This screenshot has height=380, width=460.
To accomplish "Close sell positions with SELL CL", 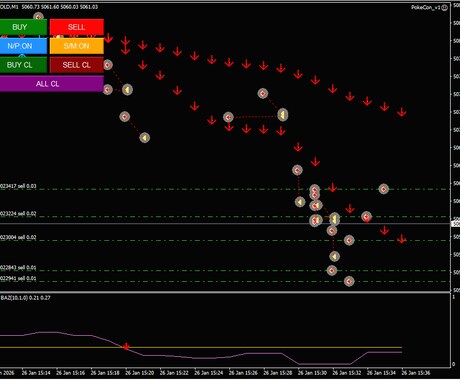I will 77,65.
